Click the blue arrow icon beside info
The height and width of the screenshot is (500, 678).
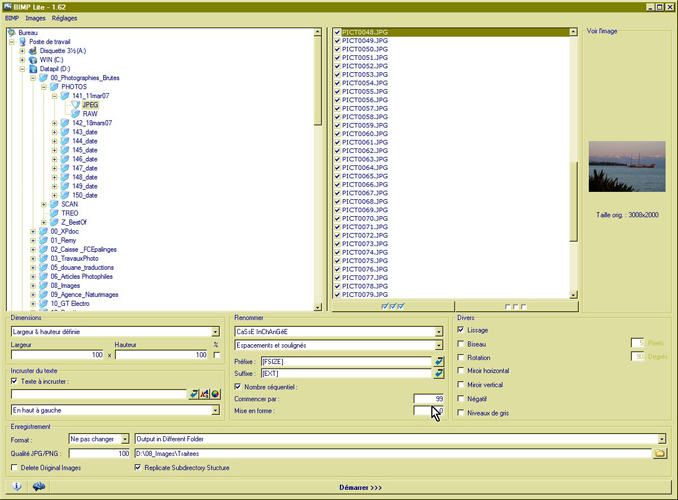click(39, 487)
